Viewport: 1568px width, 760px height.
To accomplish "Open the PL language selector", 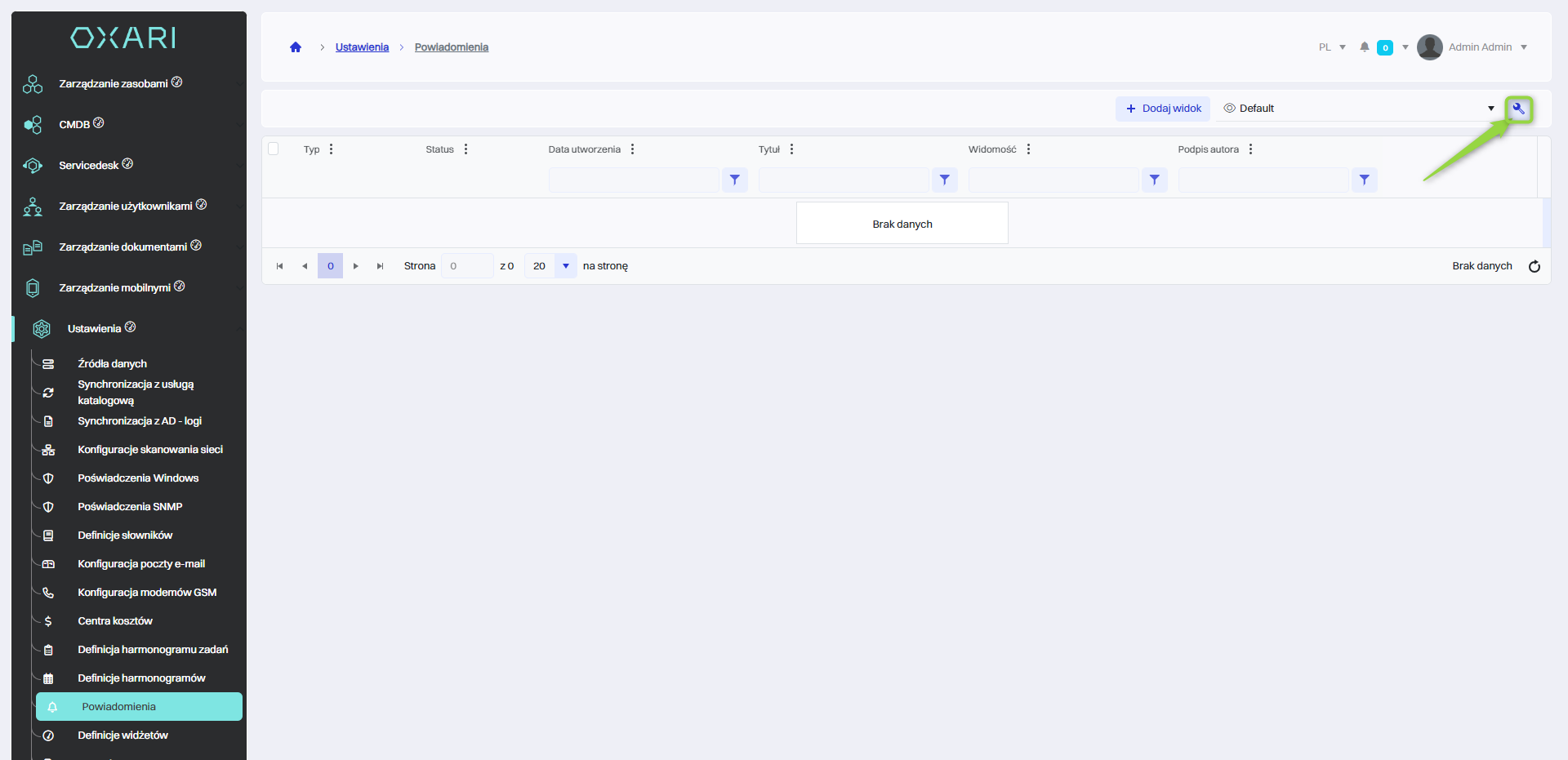I will [x=1331, y=47].
